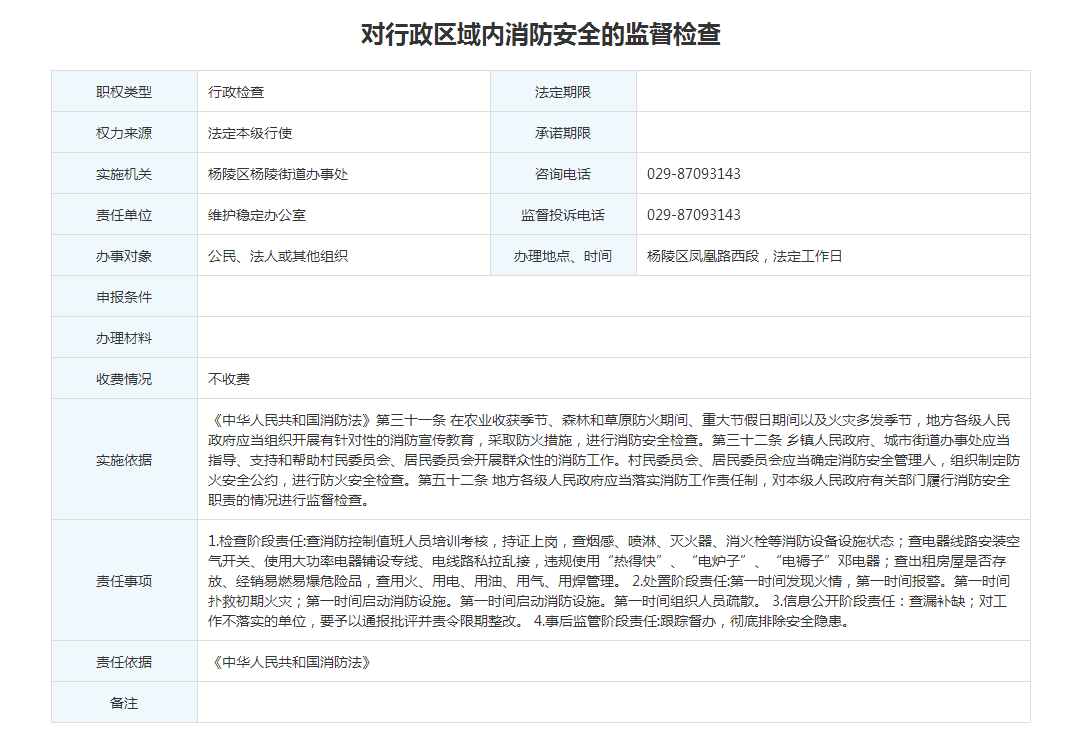1085x738 pixels.
Task: Select the 不收费 fee text
Action: (229, 379)
